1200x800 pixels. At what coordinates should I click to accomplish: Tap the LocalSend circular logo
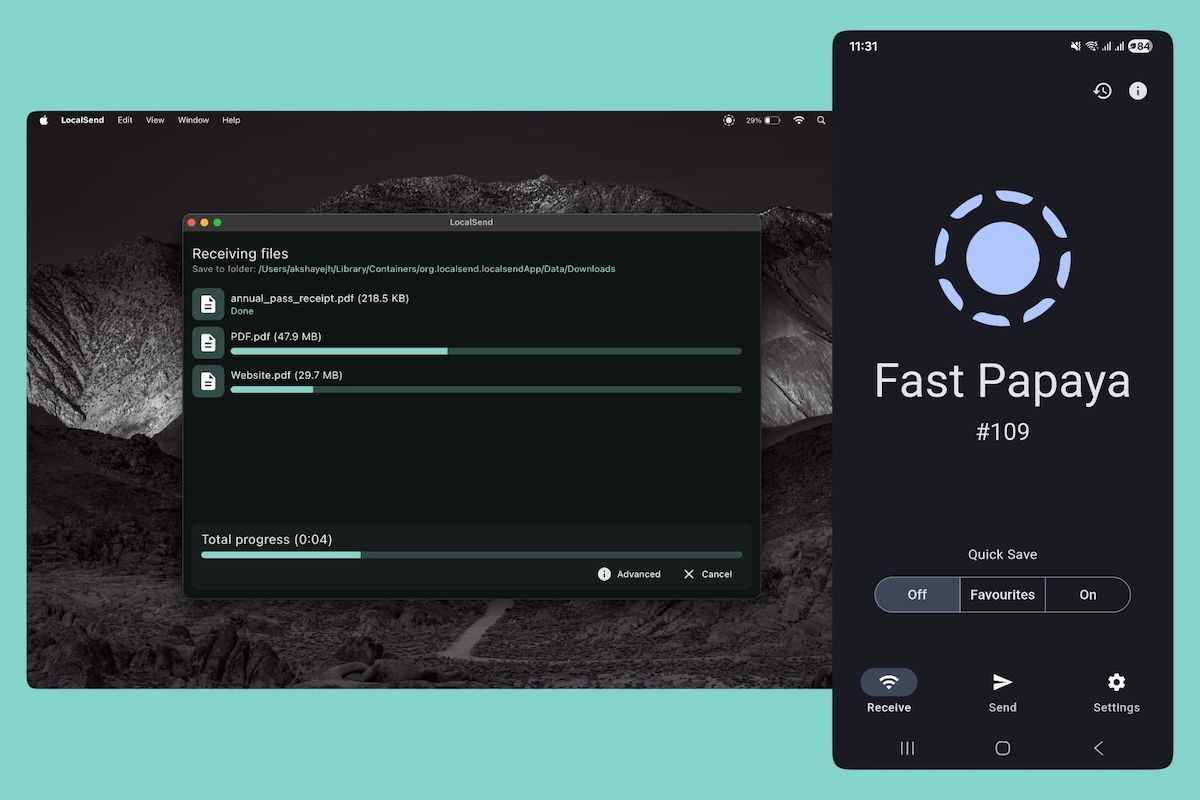1002,258
